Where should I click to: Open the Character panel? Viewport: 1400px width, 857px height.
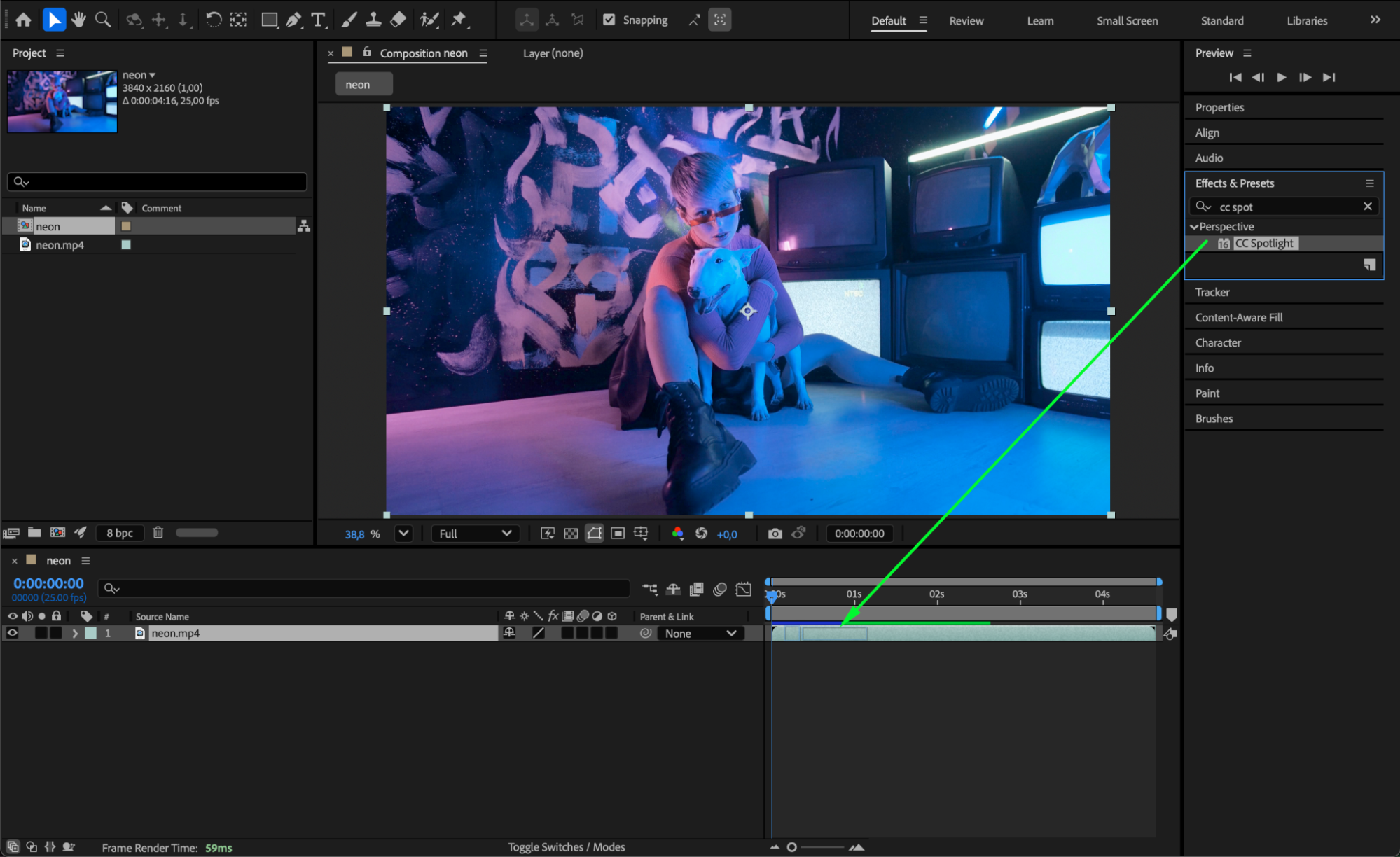[1218, 342]
